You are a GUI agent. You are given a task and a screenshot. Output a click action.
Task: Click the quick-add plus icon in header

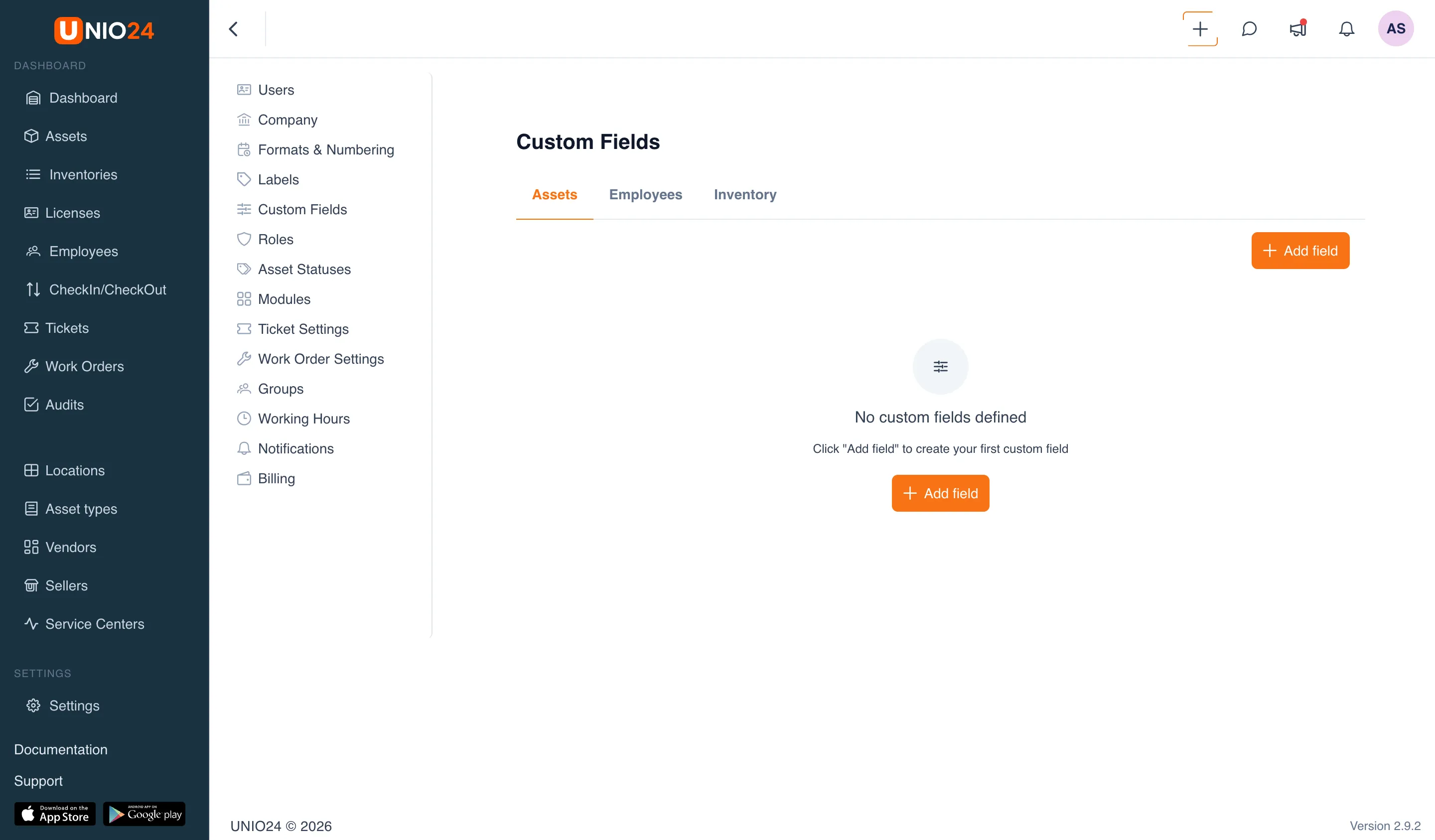click(1200, 29)
